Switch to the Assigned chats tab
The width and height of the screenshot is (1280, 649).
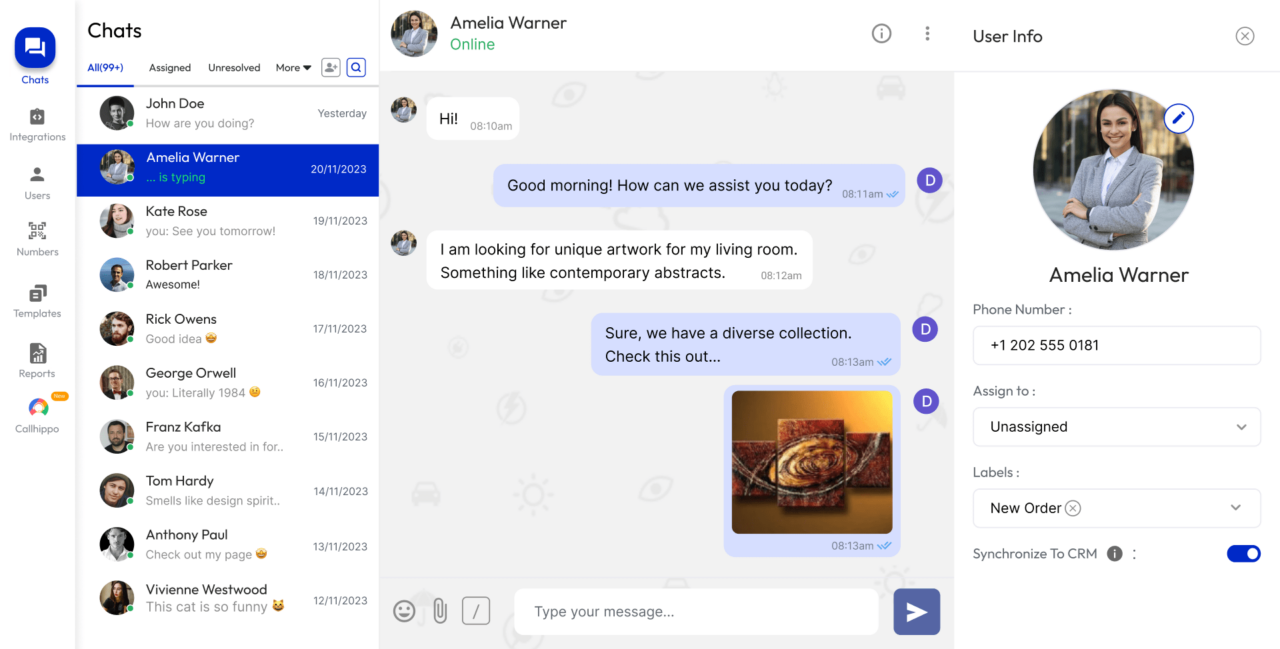click(x=169, y=67)
